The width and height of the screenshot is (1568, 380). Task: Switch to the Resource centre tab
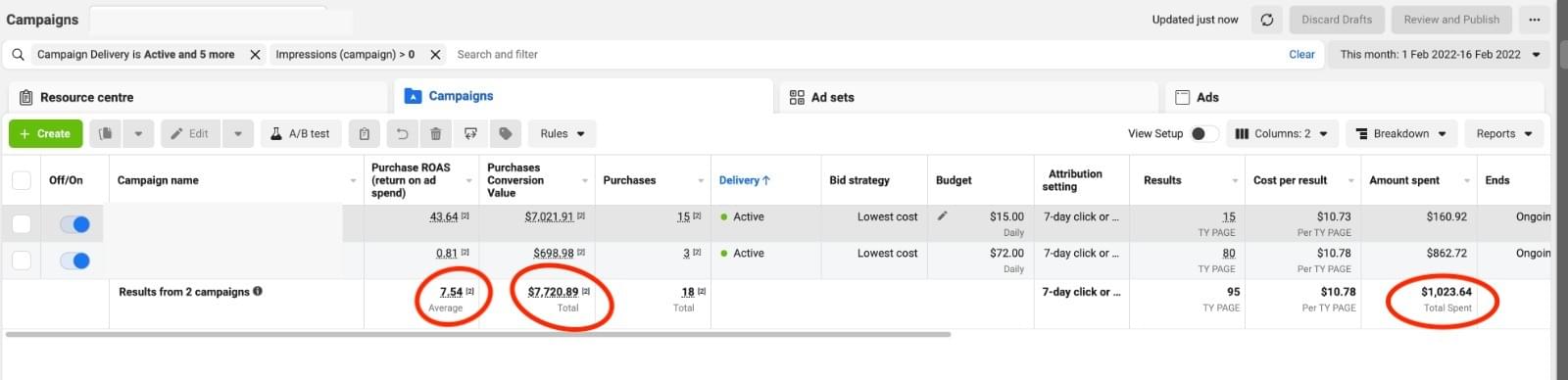point(199,97)
